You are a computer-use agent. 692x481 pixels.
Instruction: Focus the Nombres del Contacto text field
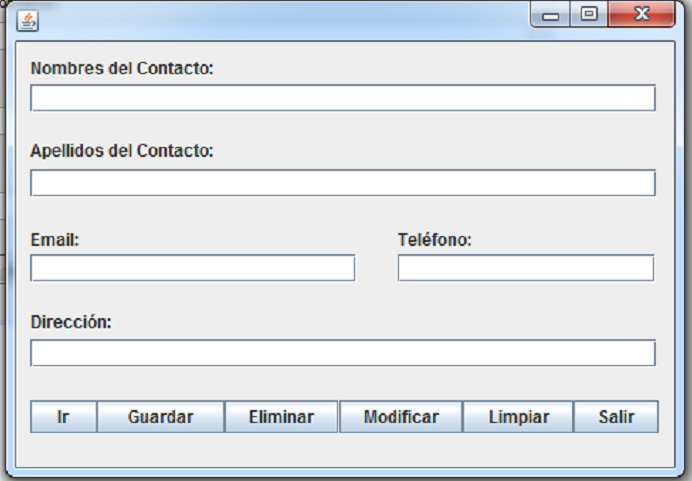[x=343, y=98]
